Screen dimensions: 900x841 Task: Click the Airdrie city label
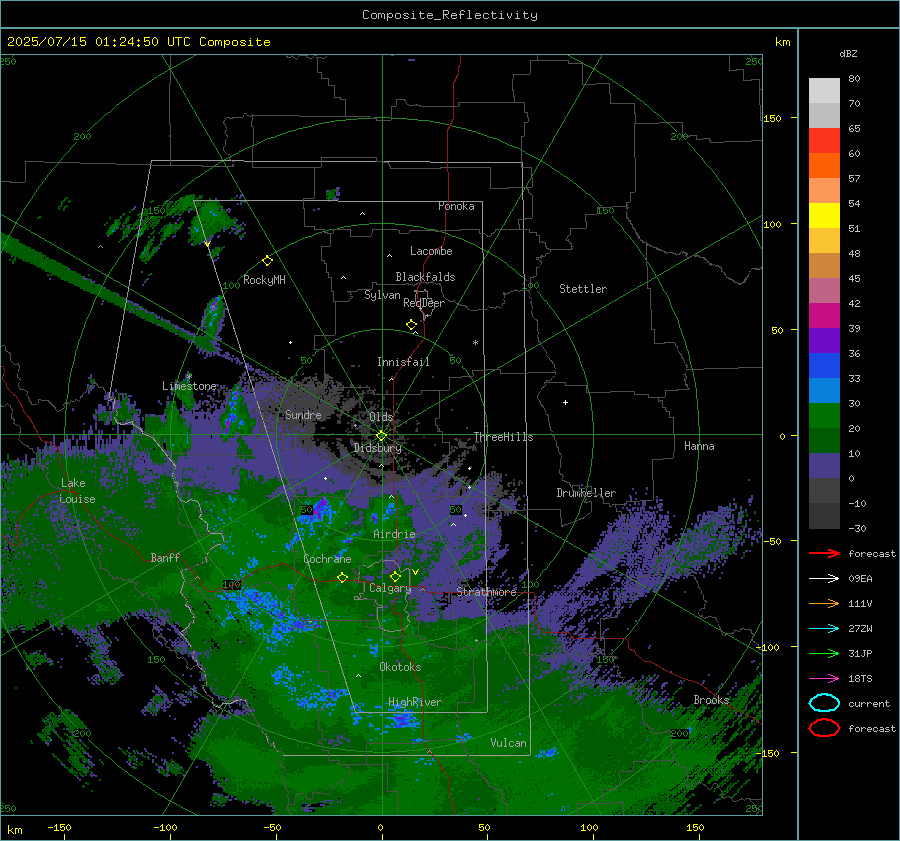click(394, 534)
